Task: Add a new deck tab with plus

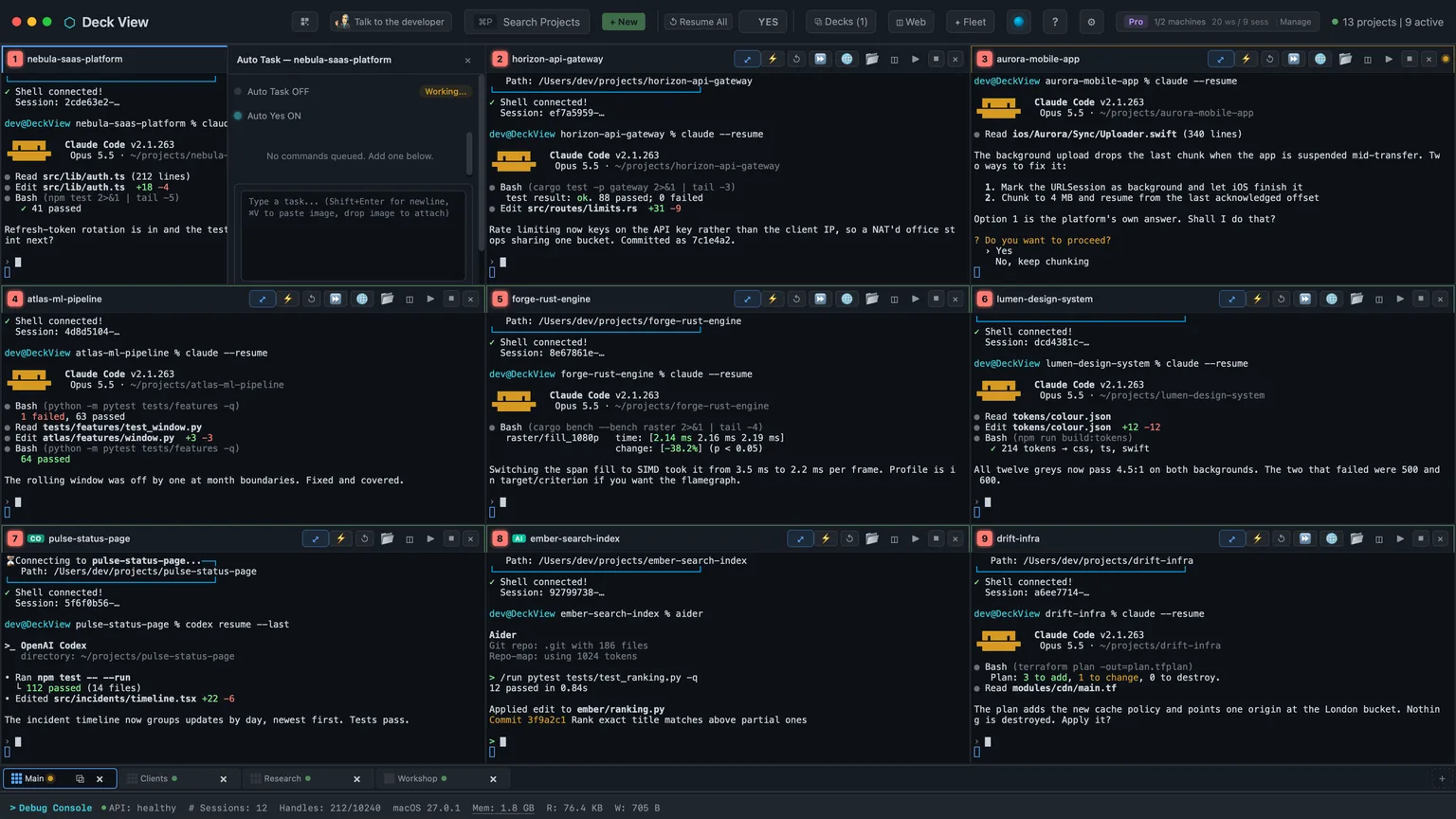Action: point(1442,779)
